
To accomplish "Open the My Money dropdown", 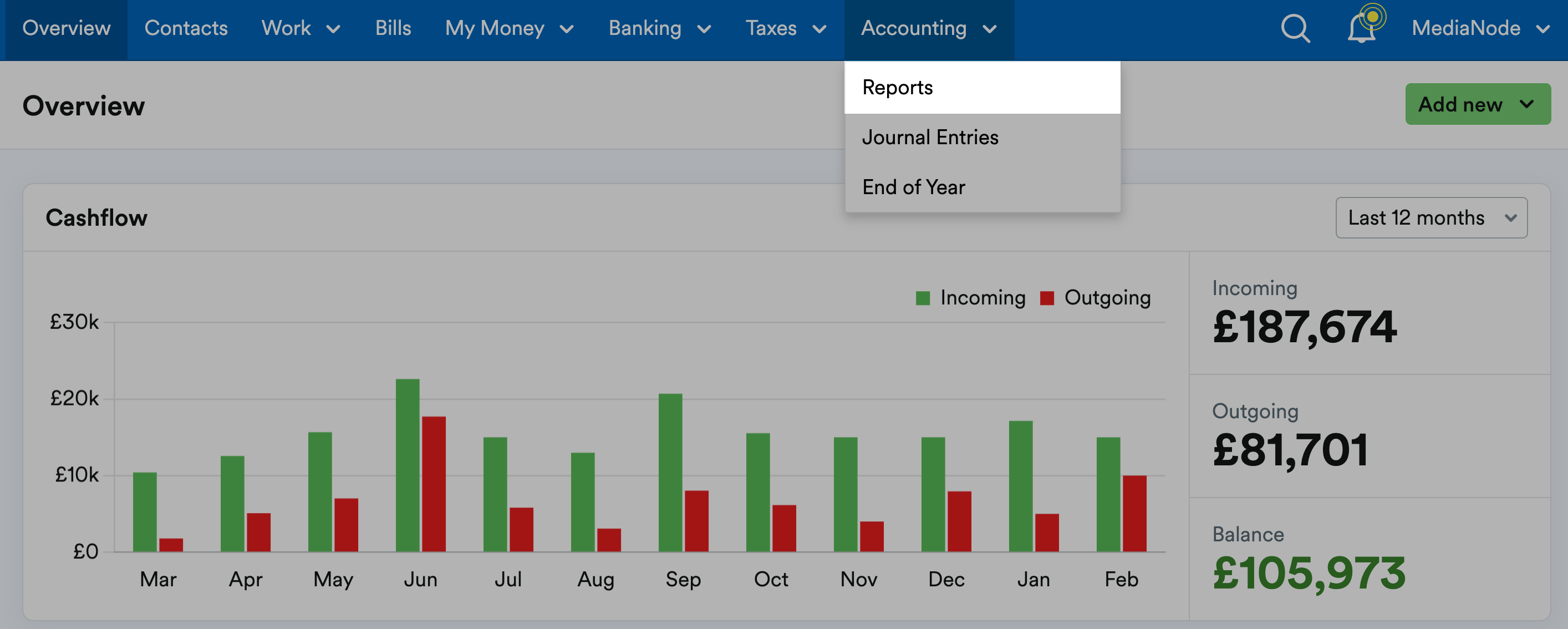I will 494,28.
